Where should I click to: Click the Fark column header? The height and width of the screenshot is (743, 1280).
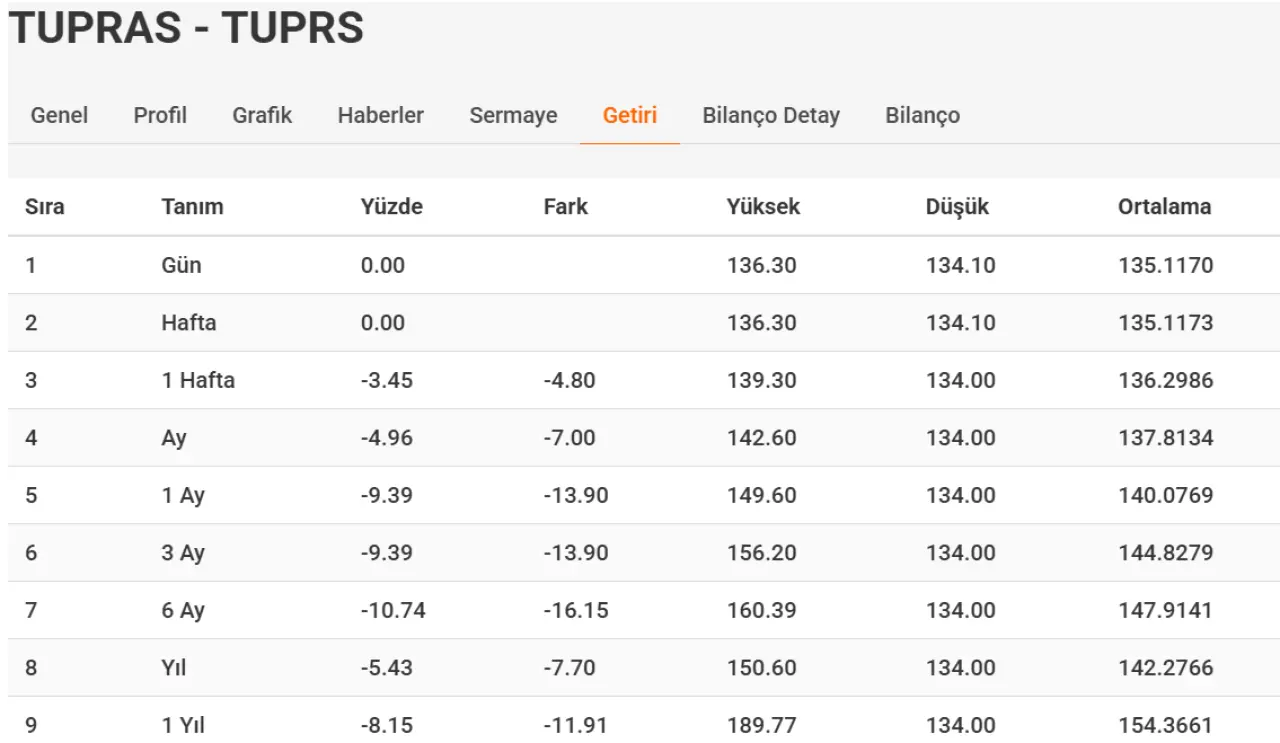[x=566, y=207]
